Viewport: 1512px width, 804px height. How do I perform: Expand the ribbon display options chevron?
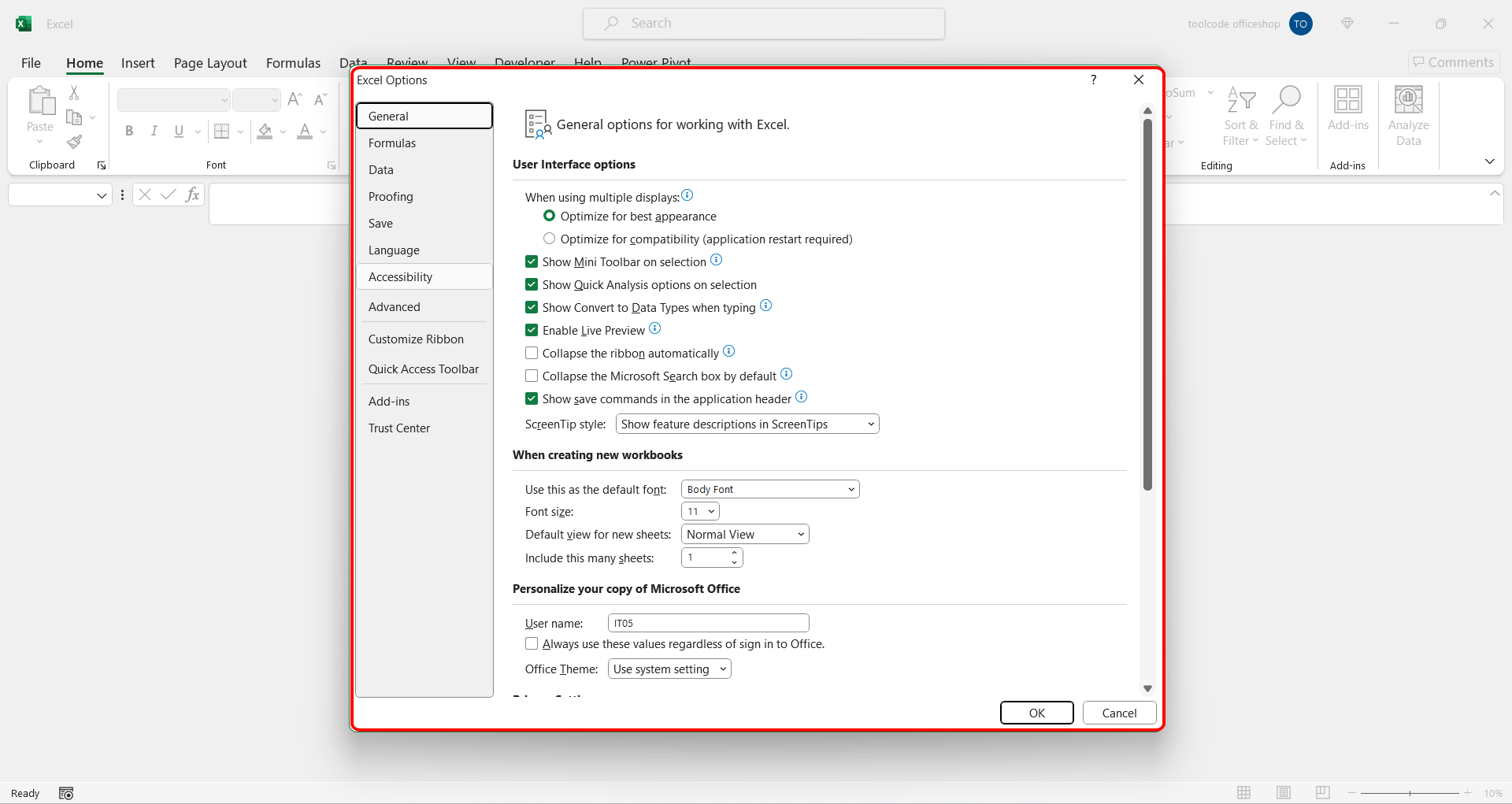(1489, 161)
